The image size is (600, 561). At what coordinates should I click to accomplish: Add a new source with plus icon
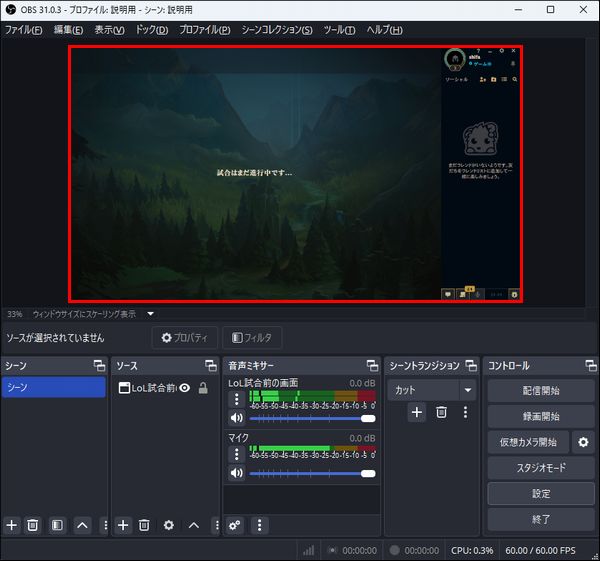(123, 525)
